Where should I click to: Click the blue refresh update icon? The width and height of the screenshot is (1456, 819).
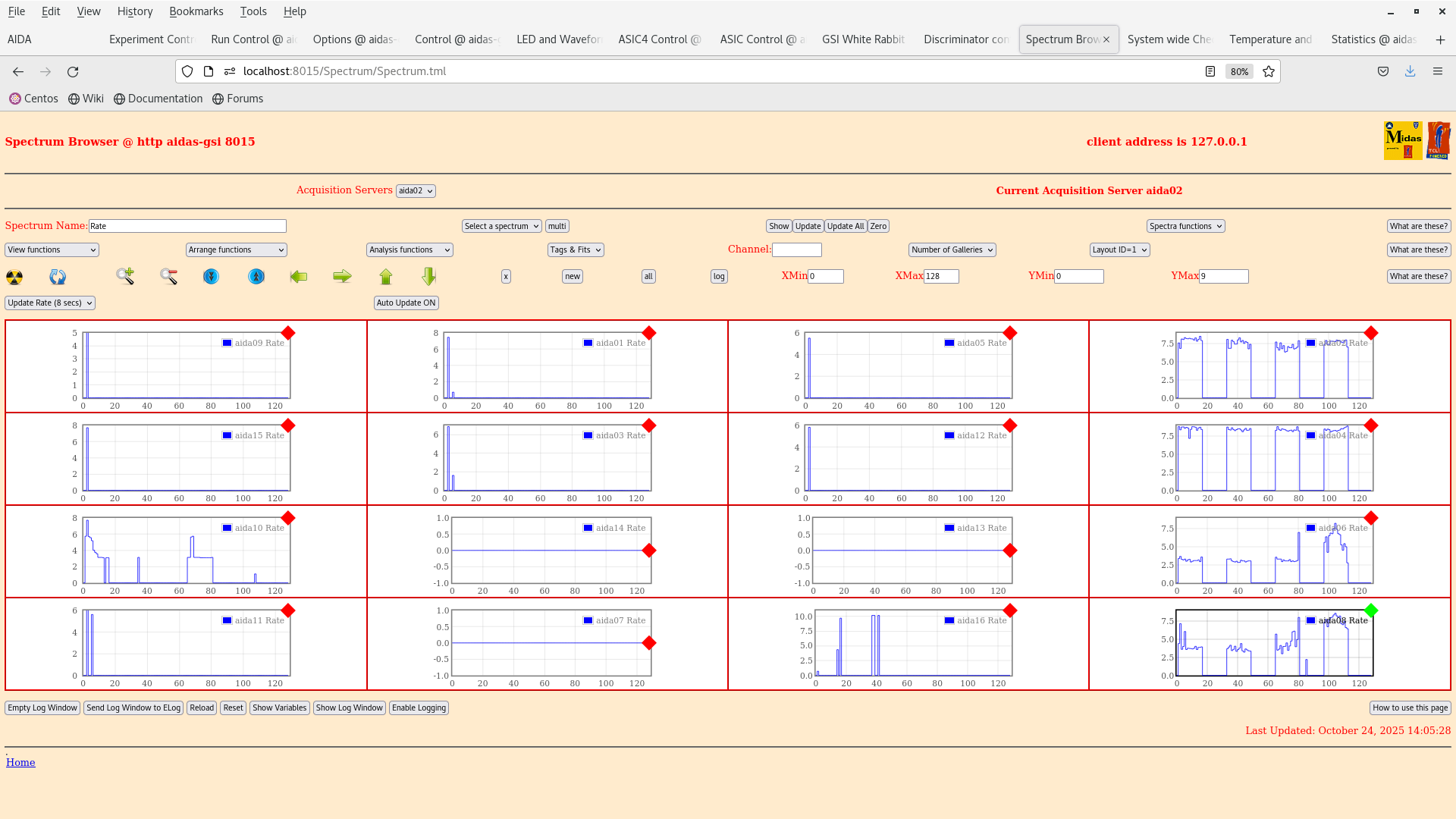tap(57, 277)
